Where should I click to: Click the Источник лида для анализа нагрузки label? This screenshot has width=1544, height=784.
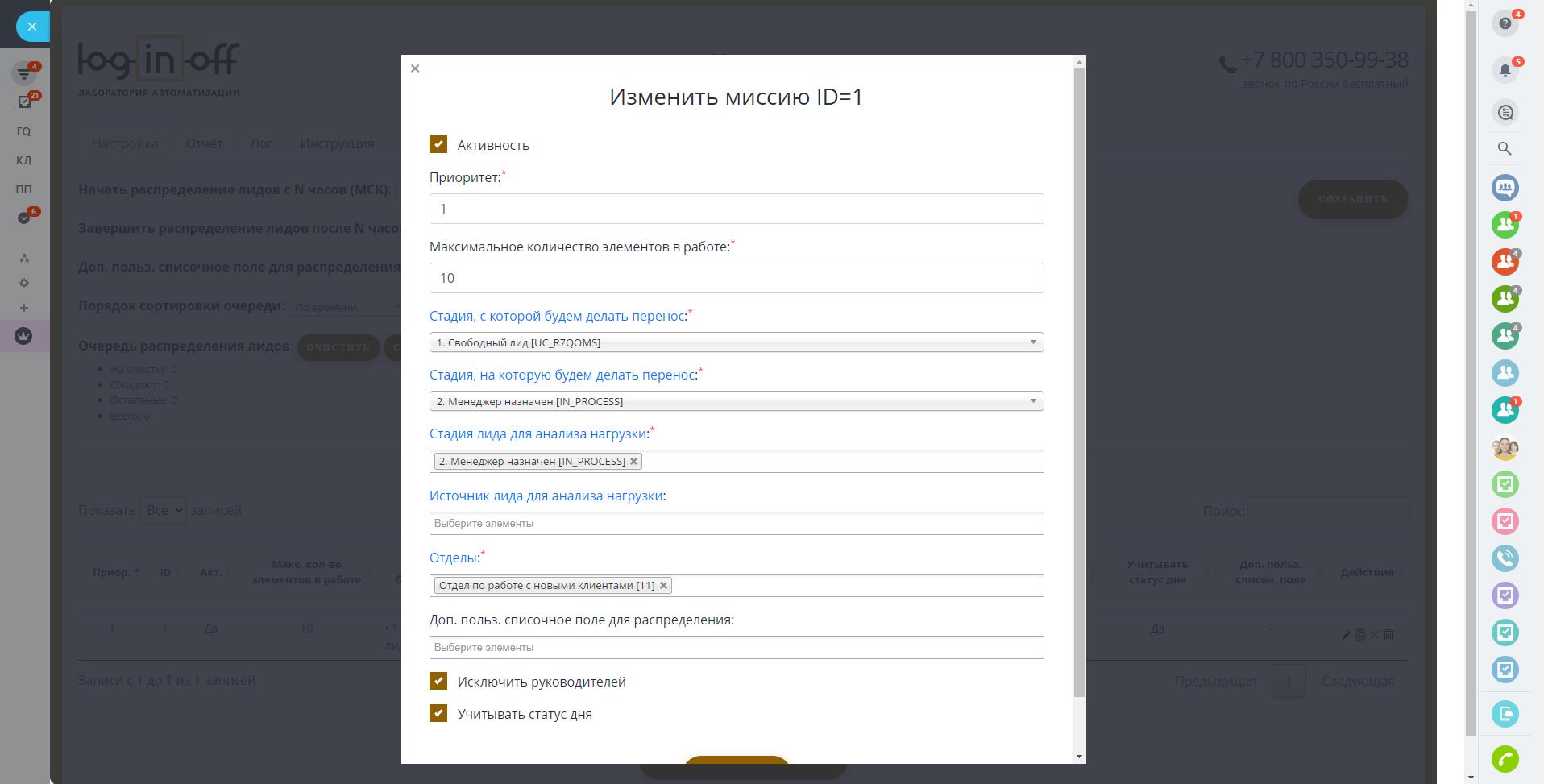(x=546, y=496)
